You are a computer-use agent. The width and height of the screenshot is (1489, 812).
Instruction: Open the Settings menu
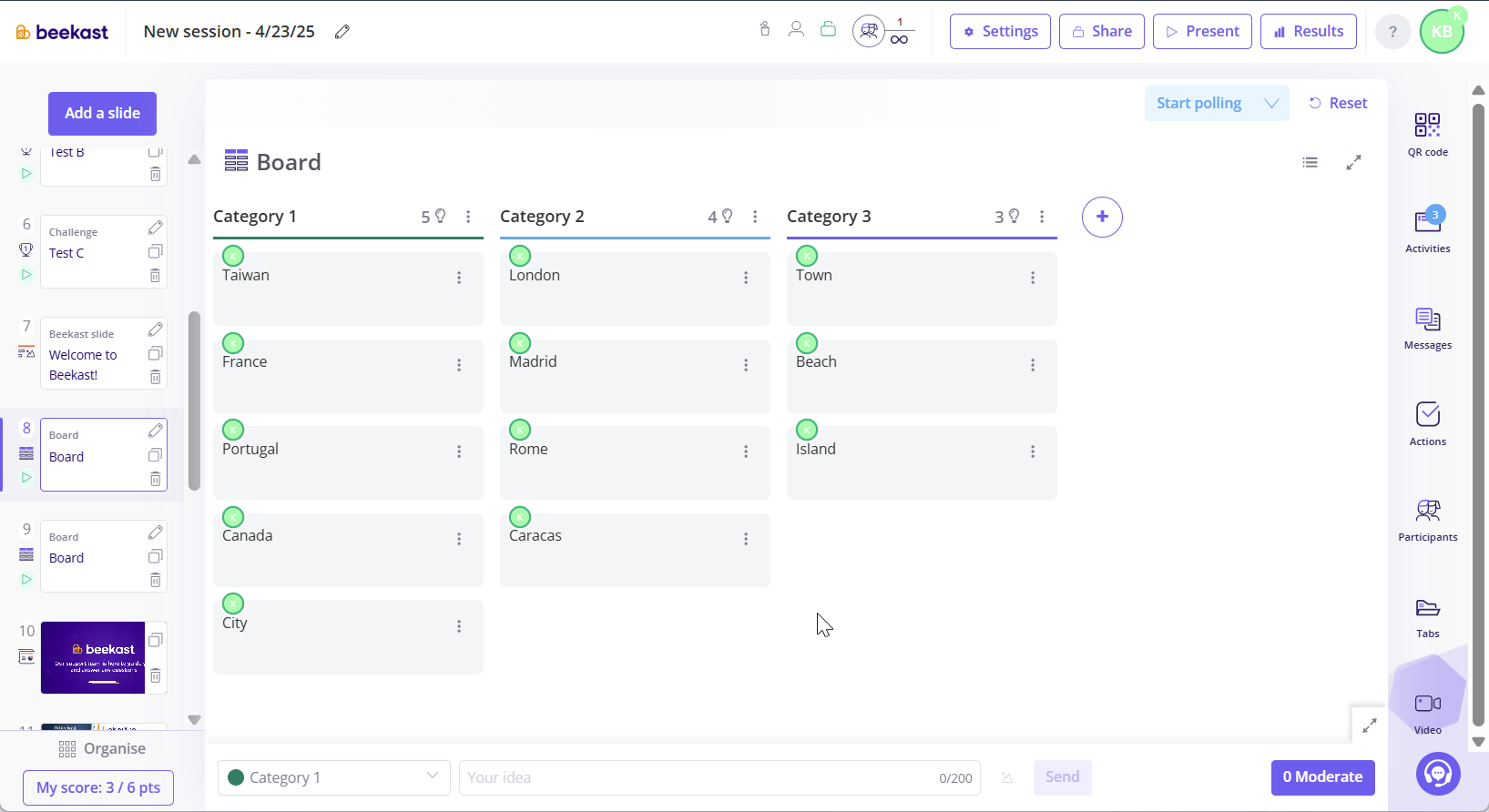click(x=1000, y=31)
